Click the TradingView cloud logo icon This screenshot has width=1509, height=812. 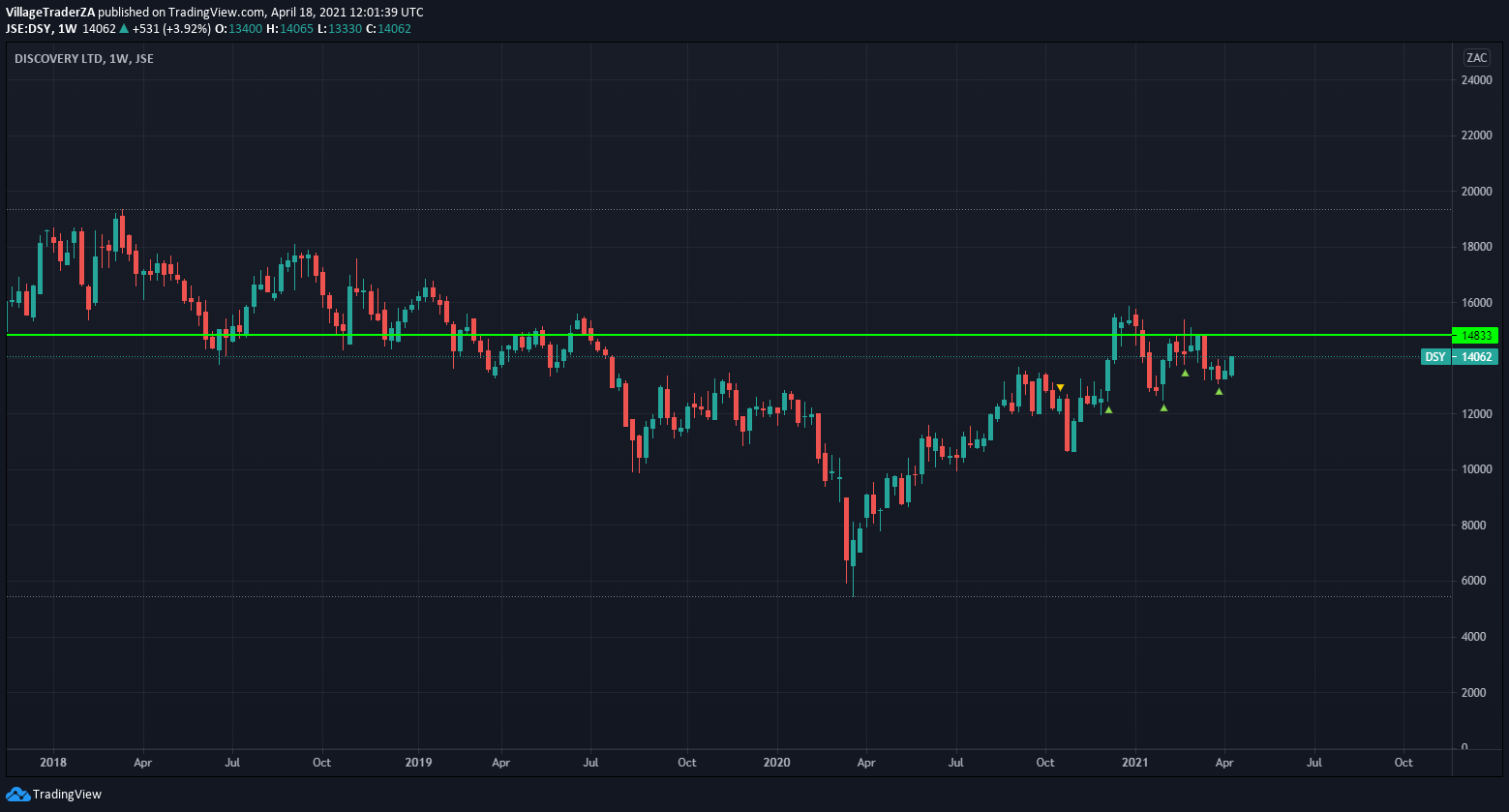pos(17,795)
